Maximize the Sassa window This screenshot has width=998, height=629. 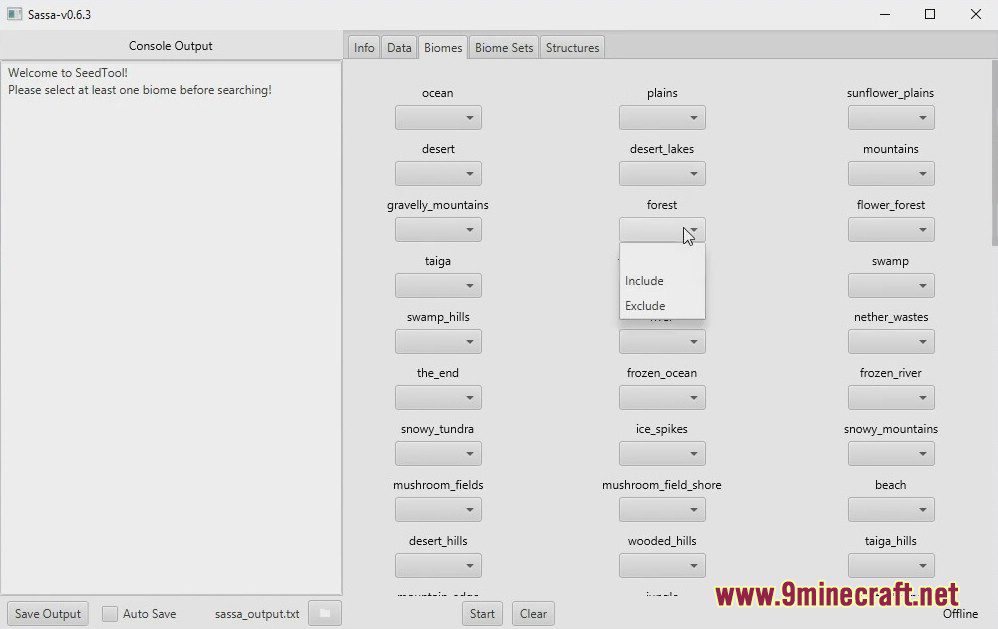click(930, 14)
